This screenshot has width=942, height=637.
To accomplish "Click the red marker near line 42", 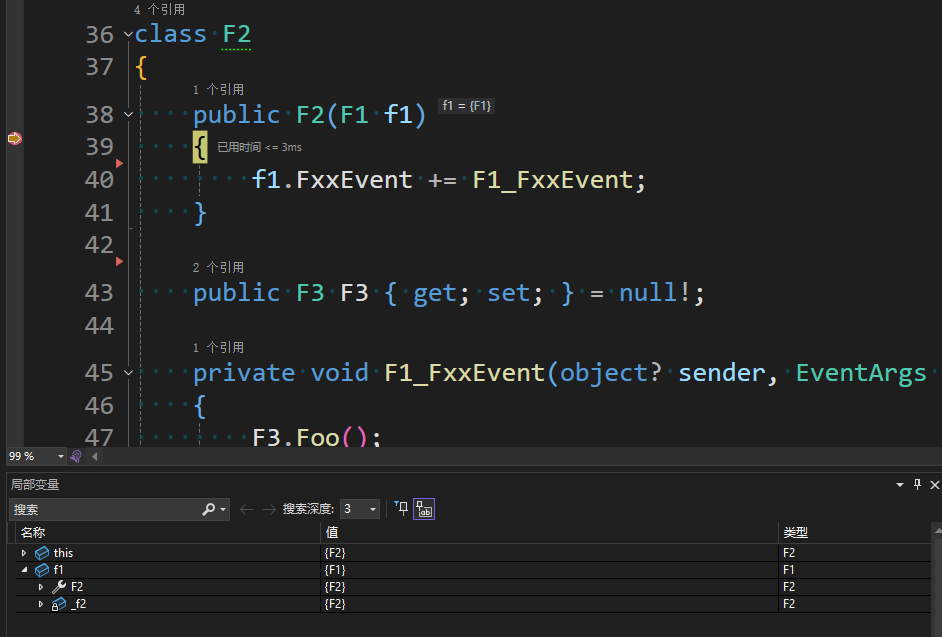I will click(x=119, y=261).
